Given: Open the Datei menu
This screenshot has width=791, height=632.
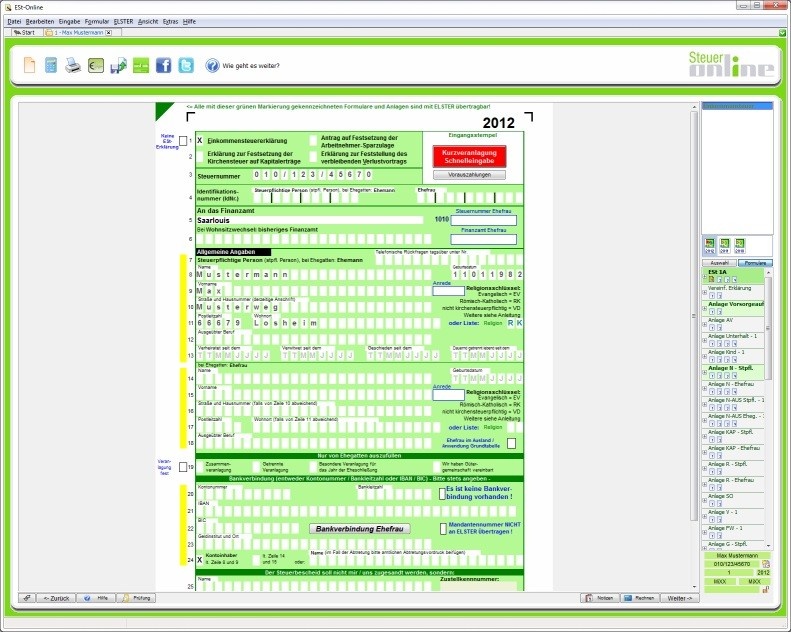Looking at the screenshot, I should pyautogui.click(x=14, y=22).
